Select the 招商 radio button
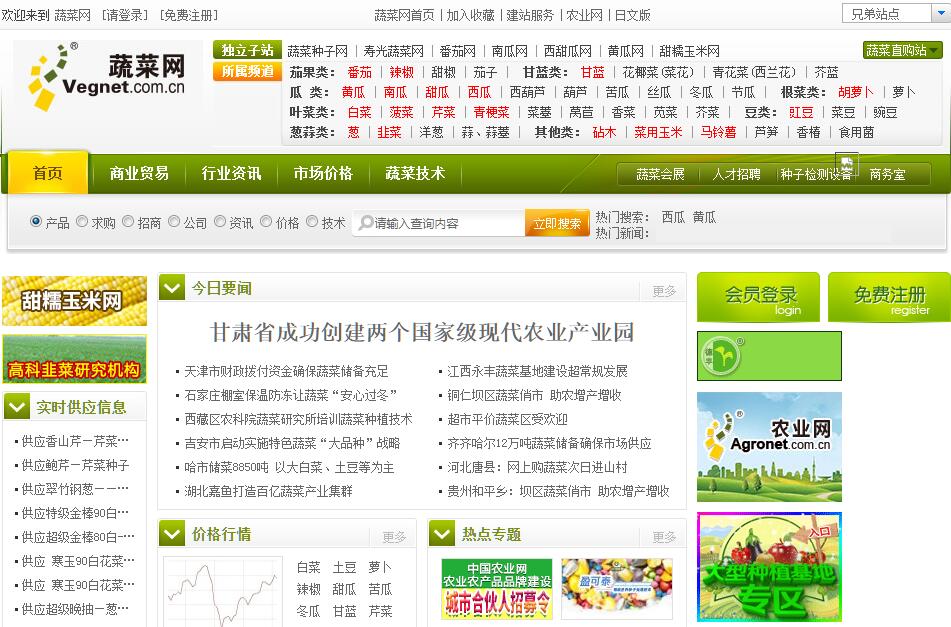Screen dimensions: 951x627 click(128, 222)
